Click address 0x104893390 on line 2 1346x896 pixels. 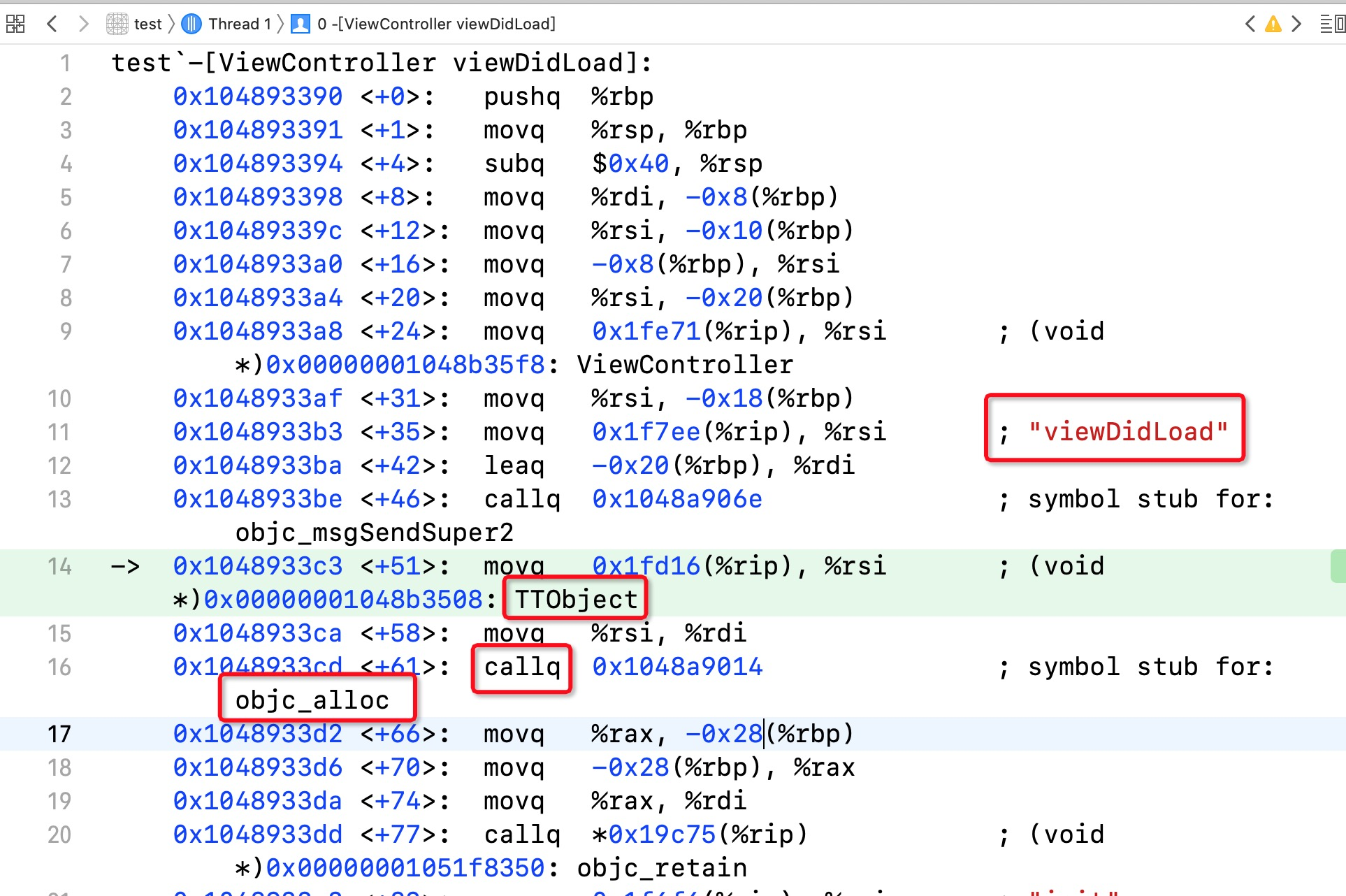coord(258,96)
